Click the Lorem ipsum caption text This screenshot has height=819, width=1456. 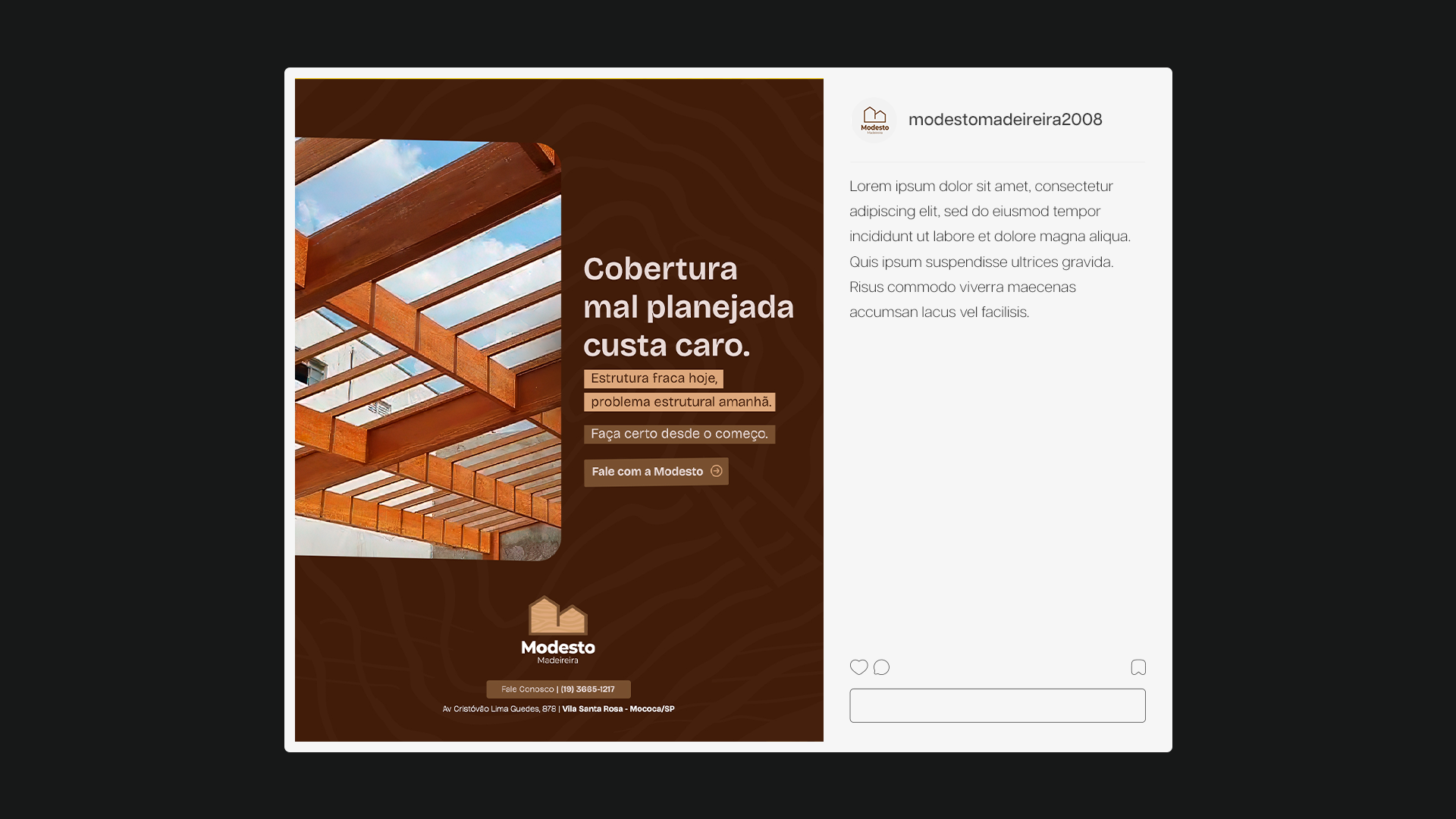(990, 249)
